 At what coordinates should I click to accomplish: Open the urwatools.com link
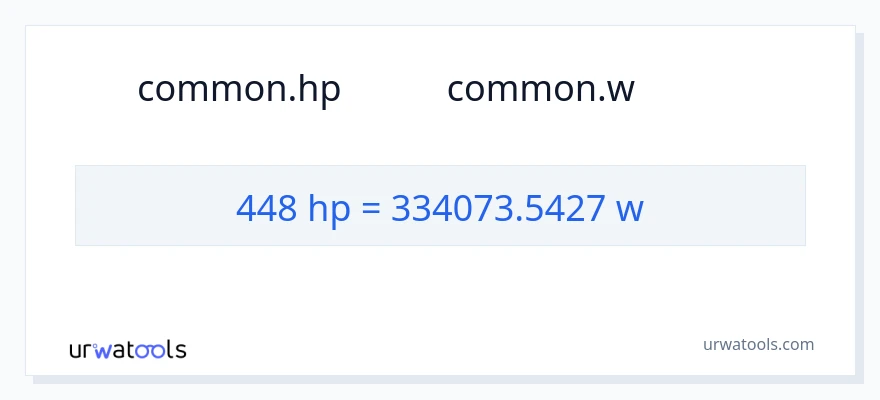pyautogui.click(x=758, y=344)
